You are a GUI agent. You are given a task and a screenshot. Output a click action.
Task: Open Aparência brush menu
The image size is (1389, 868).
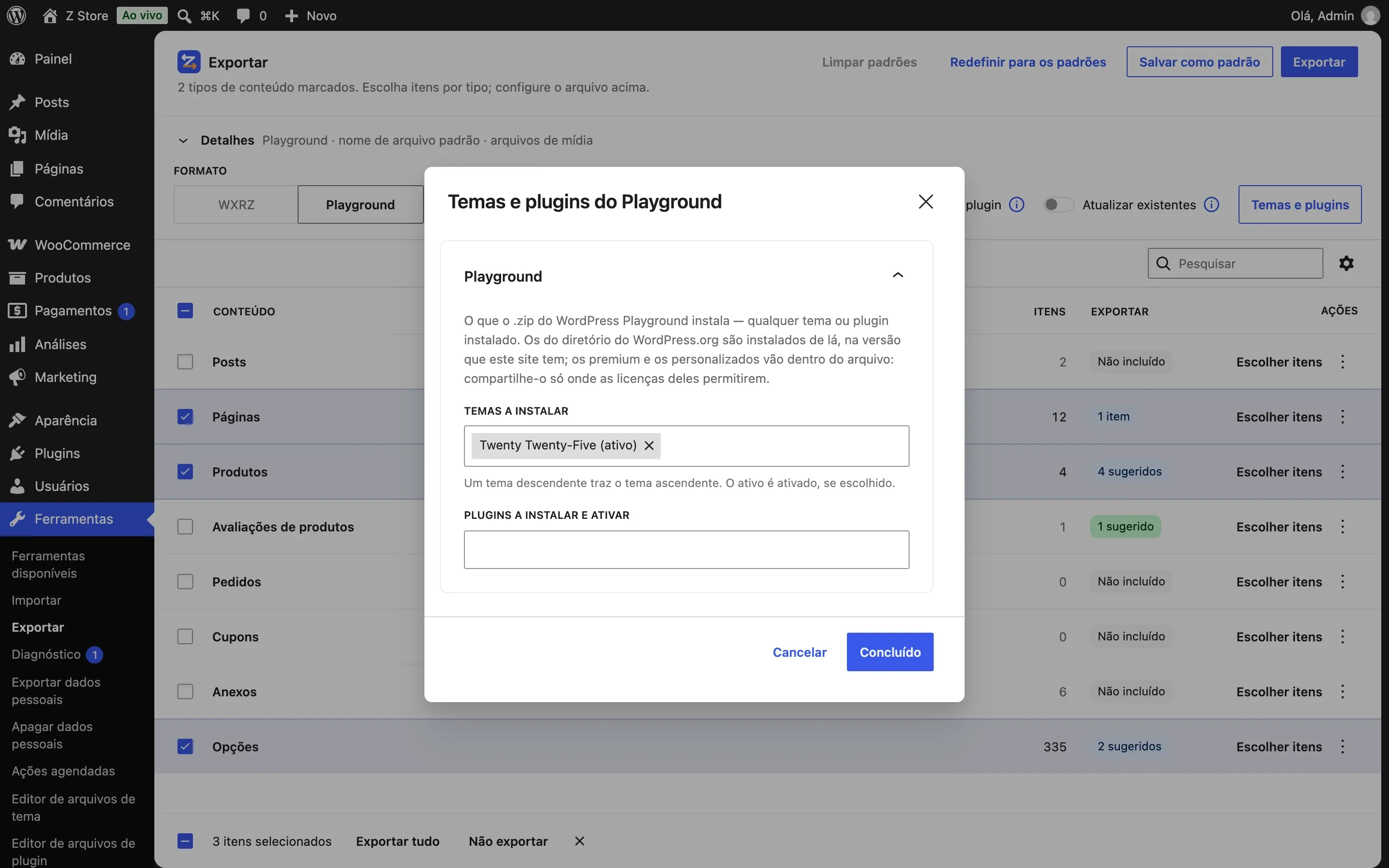point(77,420)
